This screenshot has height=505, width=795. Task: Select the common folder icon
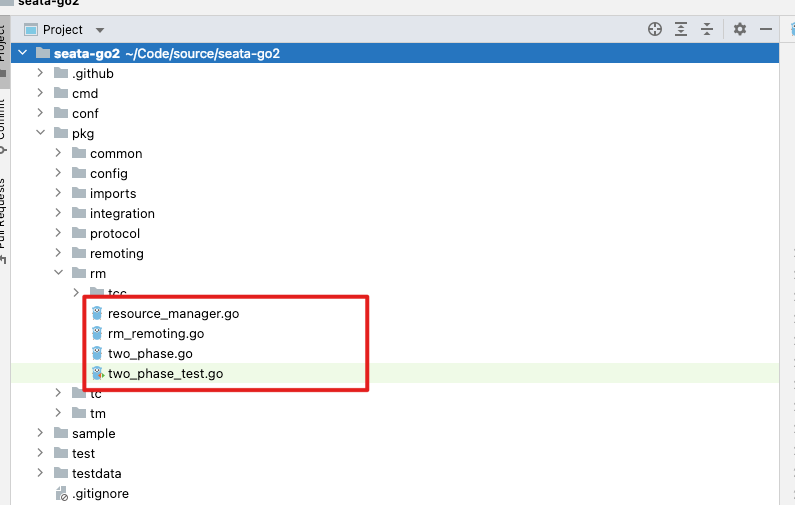[79, 153]
